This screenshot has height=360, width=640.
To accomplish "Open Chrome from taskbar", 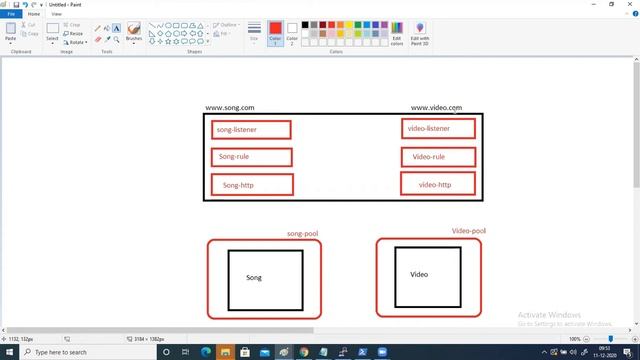I will pyautogui.click(x=304, y=352).
